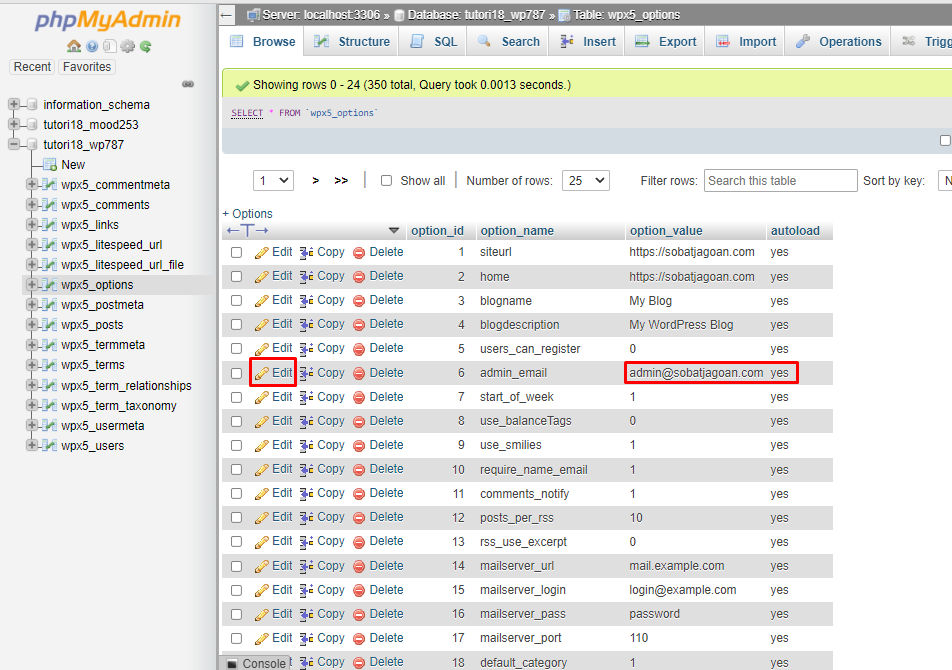Click the Console icon at bottom

232,663
